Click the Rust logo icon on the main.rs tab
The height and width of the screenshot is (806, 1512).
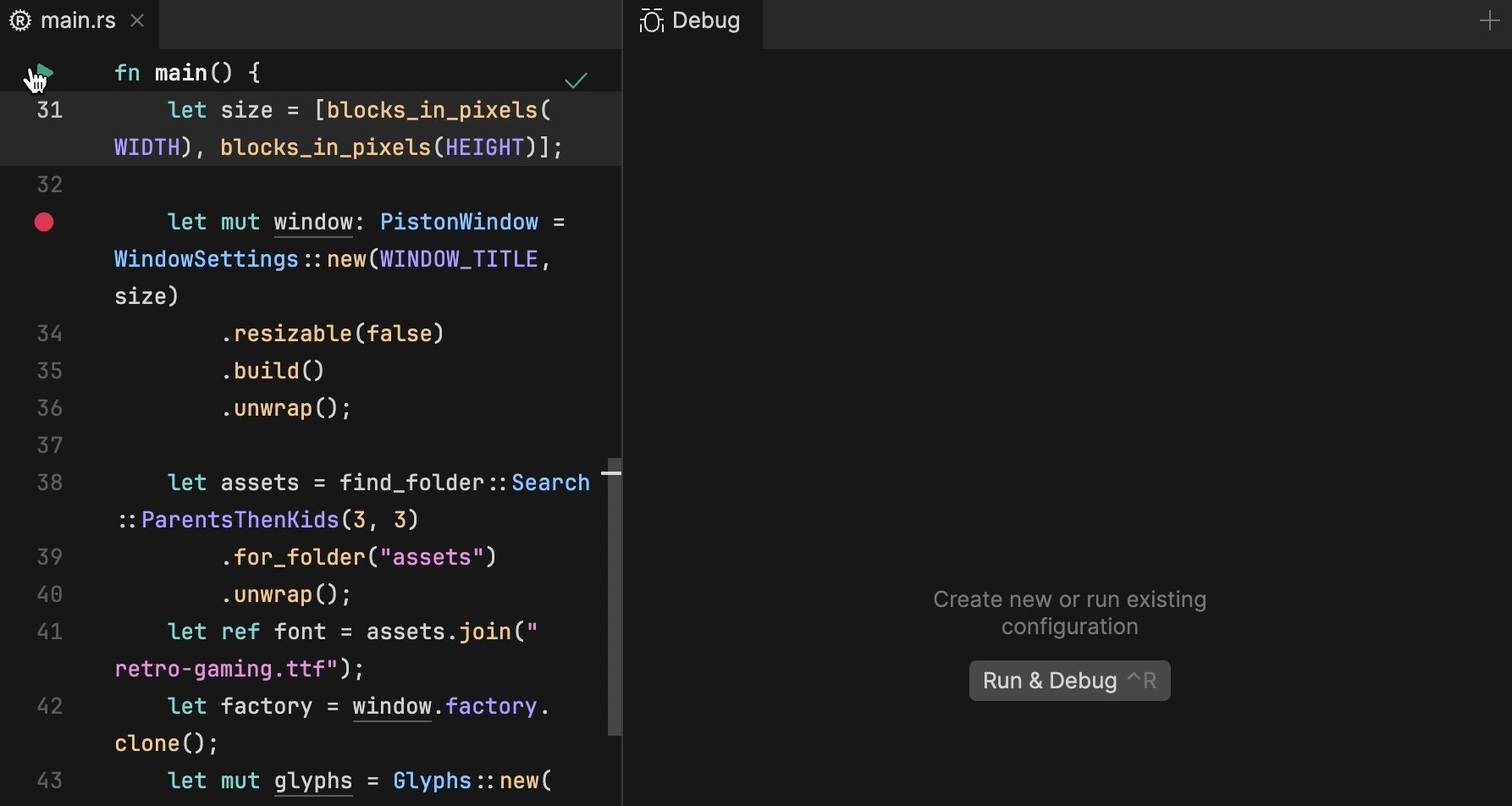click(19, 20)
